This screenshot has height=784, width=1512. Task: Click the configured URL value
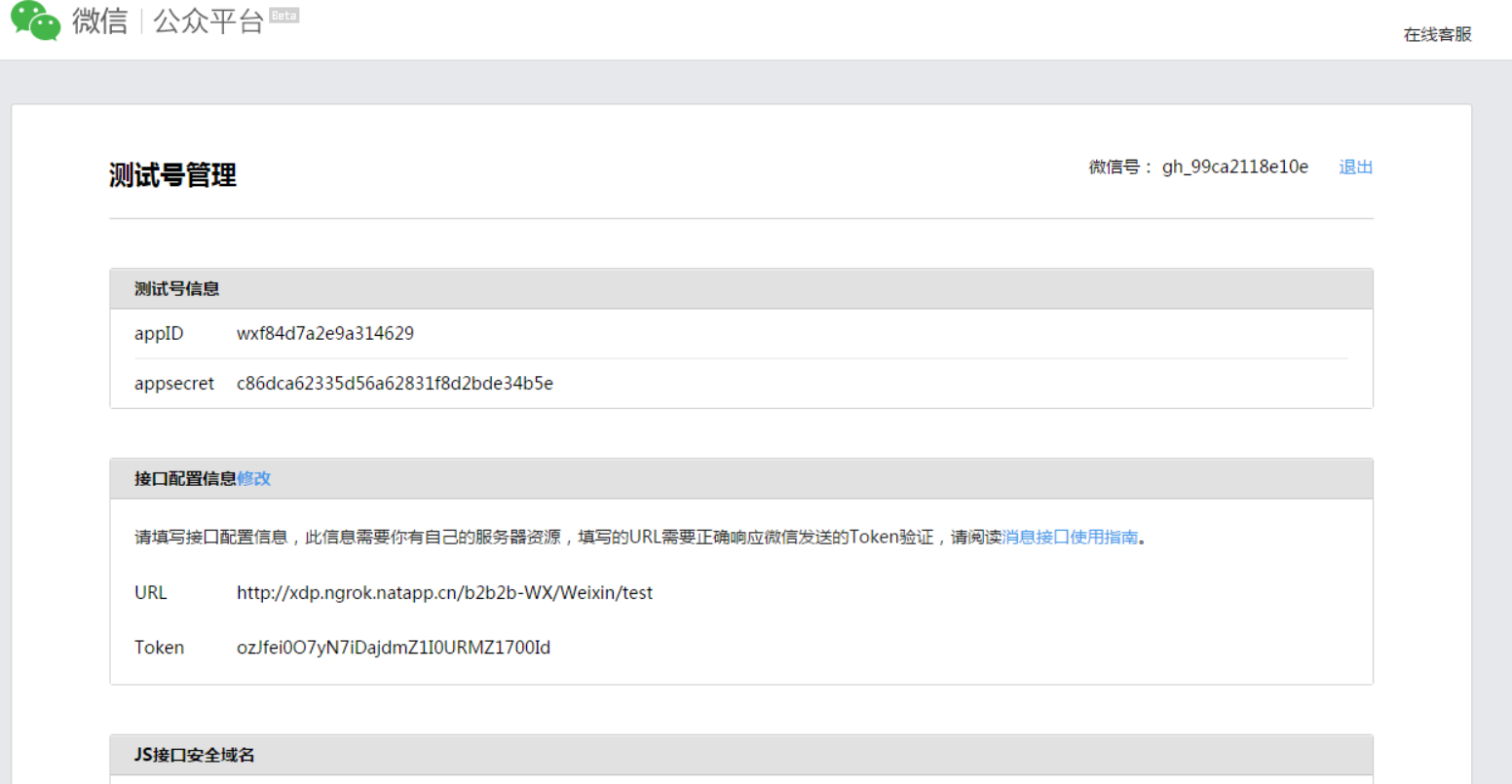444,592
